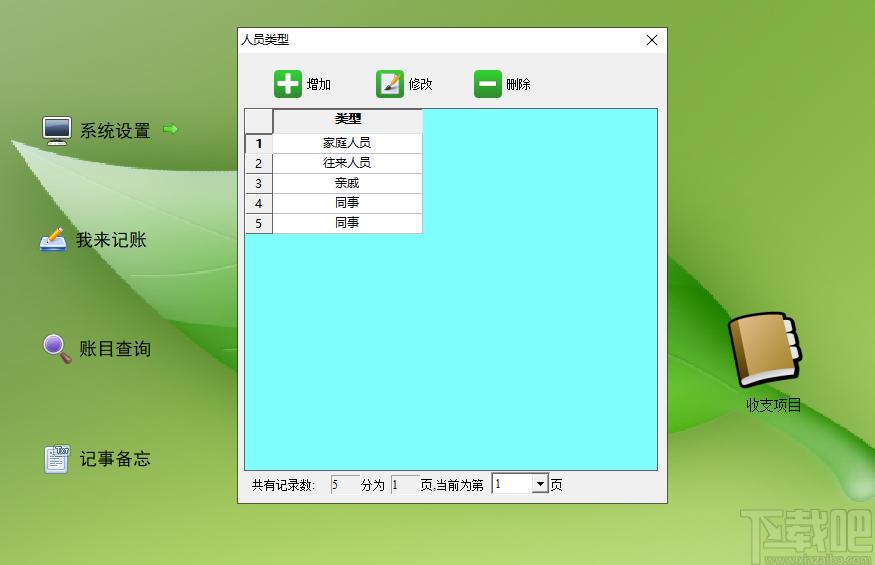Open the 账目查询 menu entry
Viewport: 875px width, 565px height.
pyautogui.click(x=115, y=349)
